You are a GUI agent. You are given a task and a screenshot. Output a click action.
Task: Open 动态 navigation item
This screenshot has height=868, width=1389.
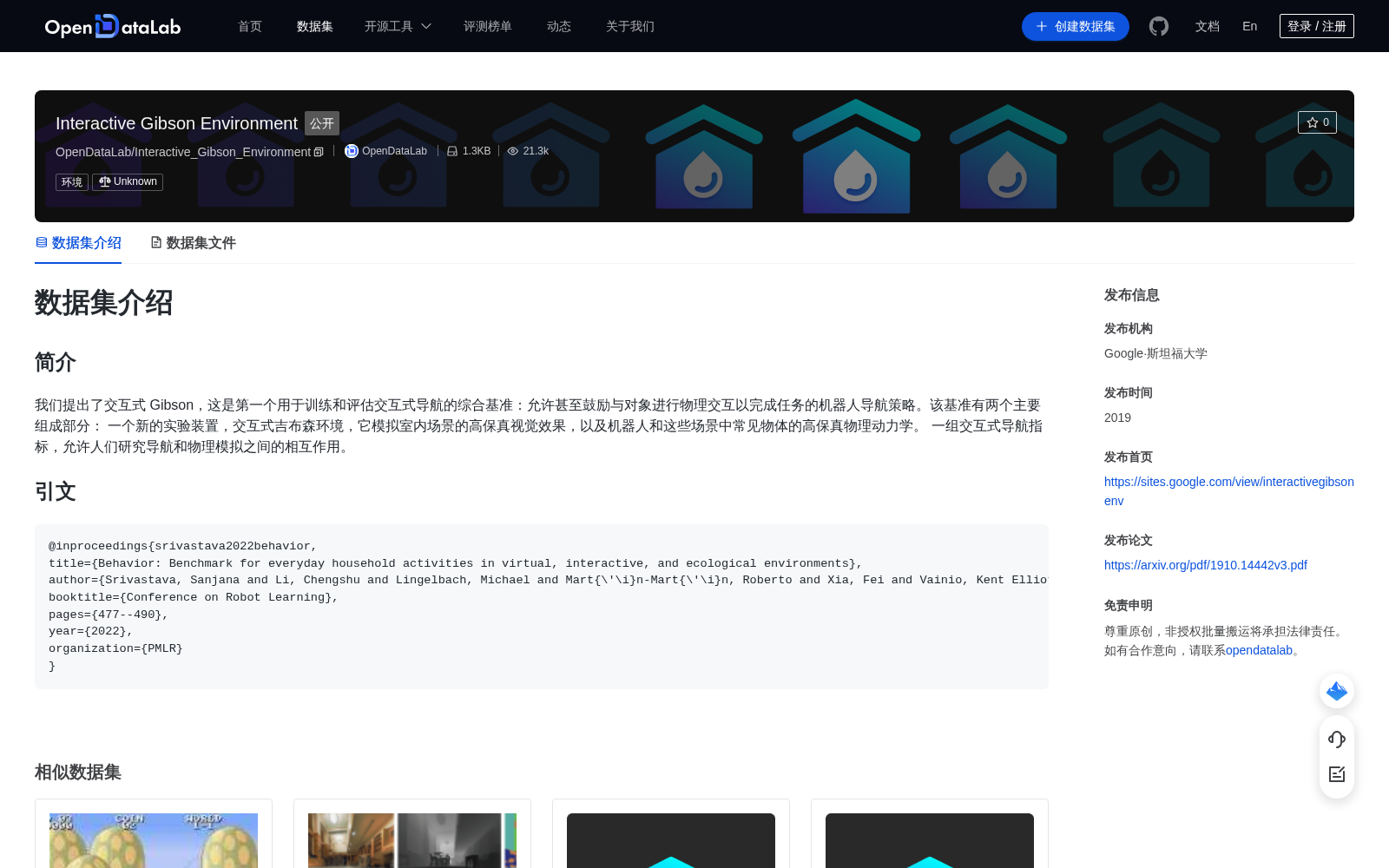[x=559, y=26]
